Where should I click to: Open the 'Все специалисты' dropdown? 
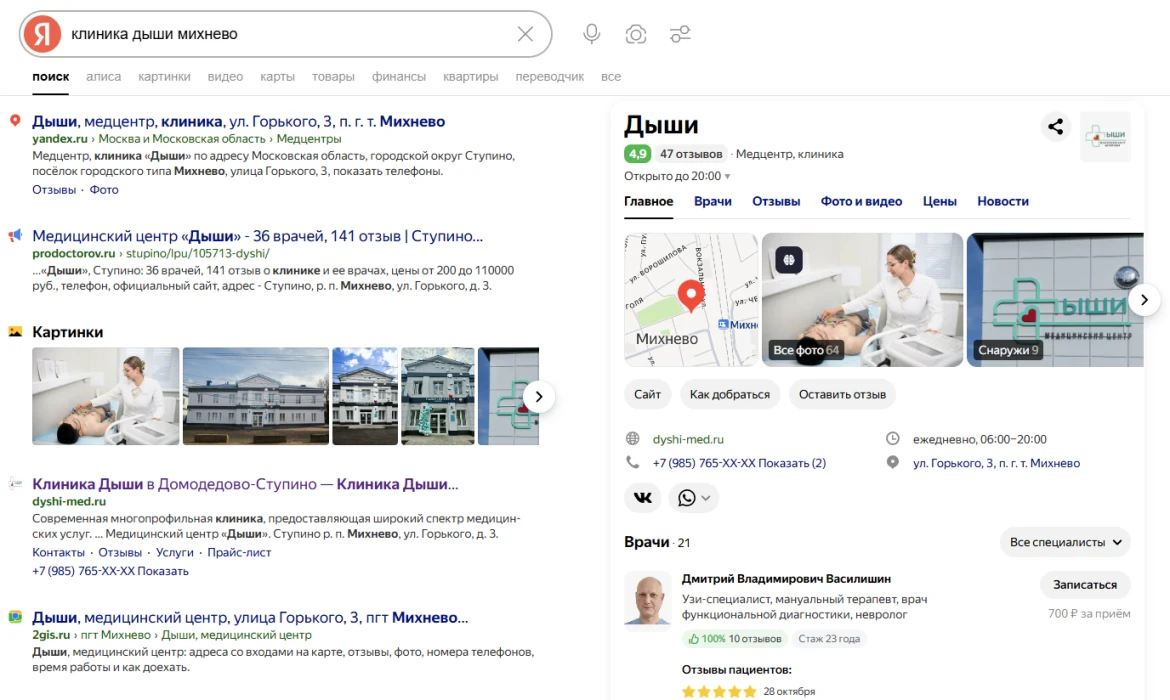1064,542
